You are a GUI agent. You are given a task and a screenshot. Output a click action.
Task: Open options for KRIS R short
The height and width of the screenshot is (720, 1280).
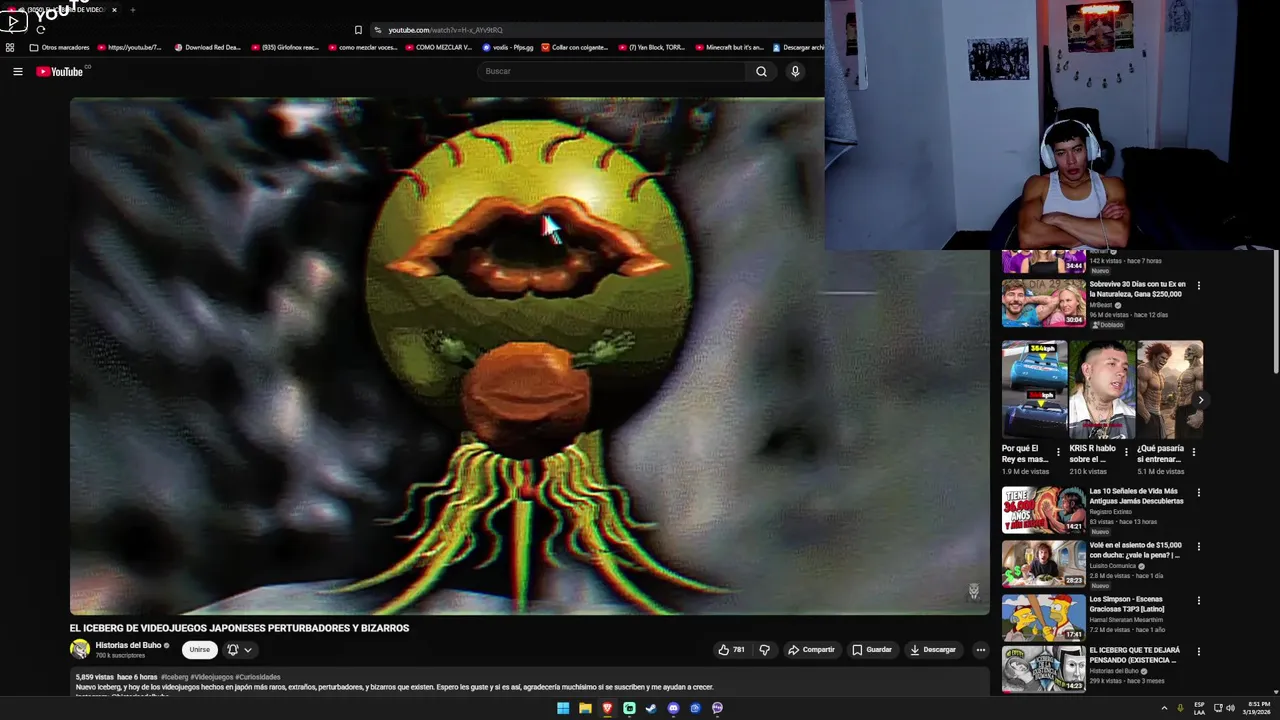tap(1126, 452)
